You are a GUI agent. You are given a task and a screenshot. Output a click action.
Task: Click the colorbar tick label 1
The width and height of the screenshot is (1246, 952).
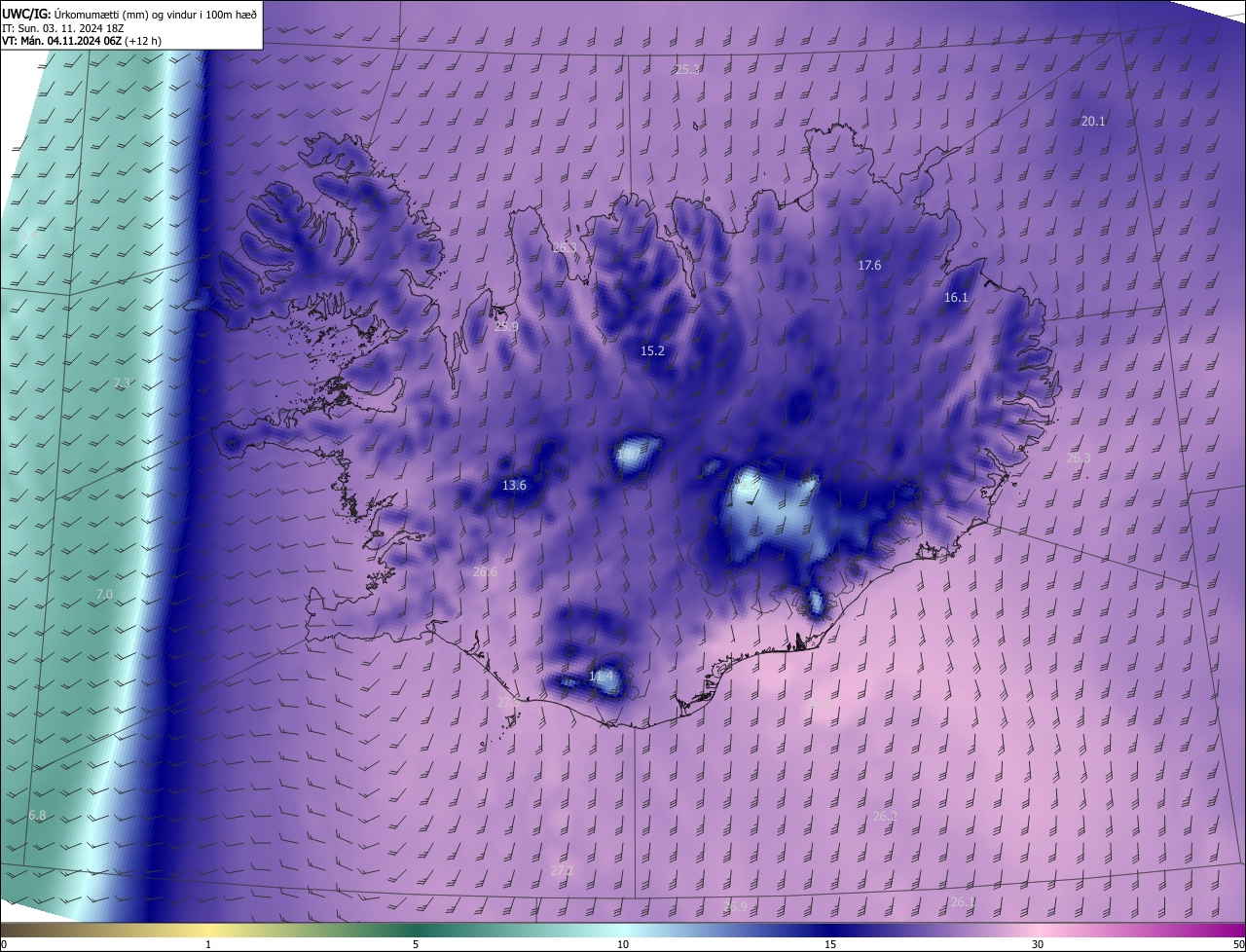click(208, 944)
